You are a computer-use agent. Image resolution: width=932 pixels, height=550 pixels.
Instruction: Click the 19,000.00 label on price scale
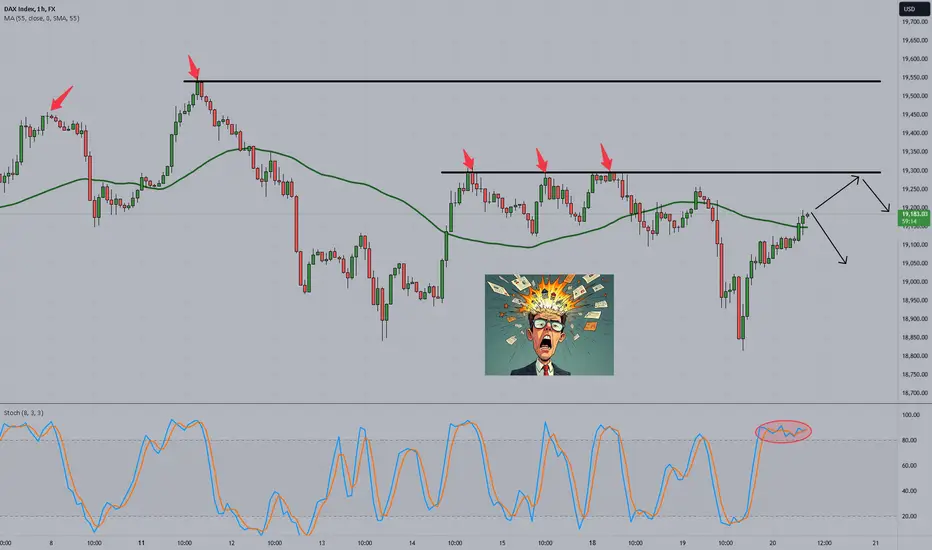[915, 282]
